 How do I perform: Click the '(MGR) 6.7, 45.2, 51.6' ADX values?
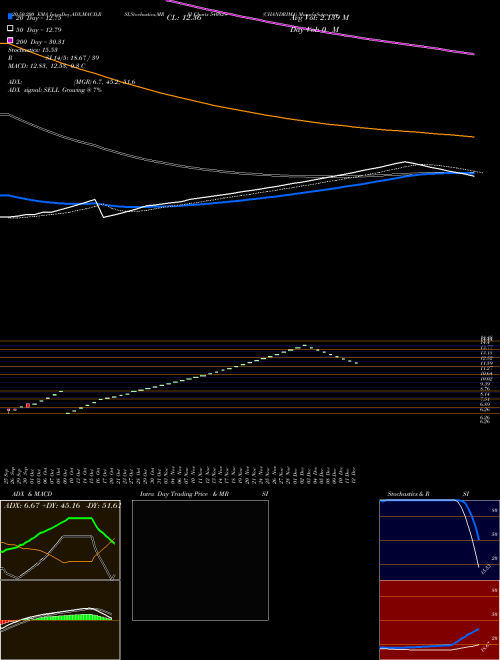(104, 82)
